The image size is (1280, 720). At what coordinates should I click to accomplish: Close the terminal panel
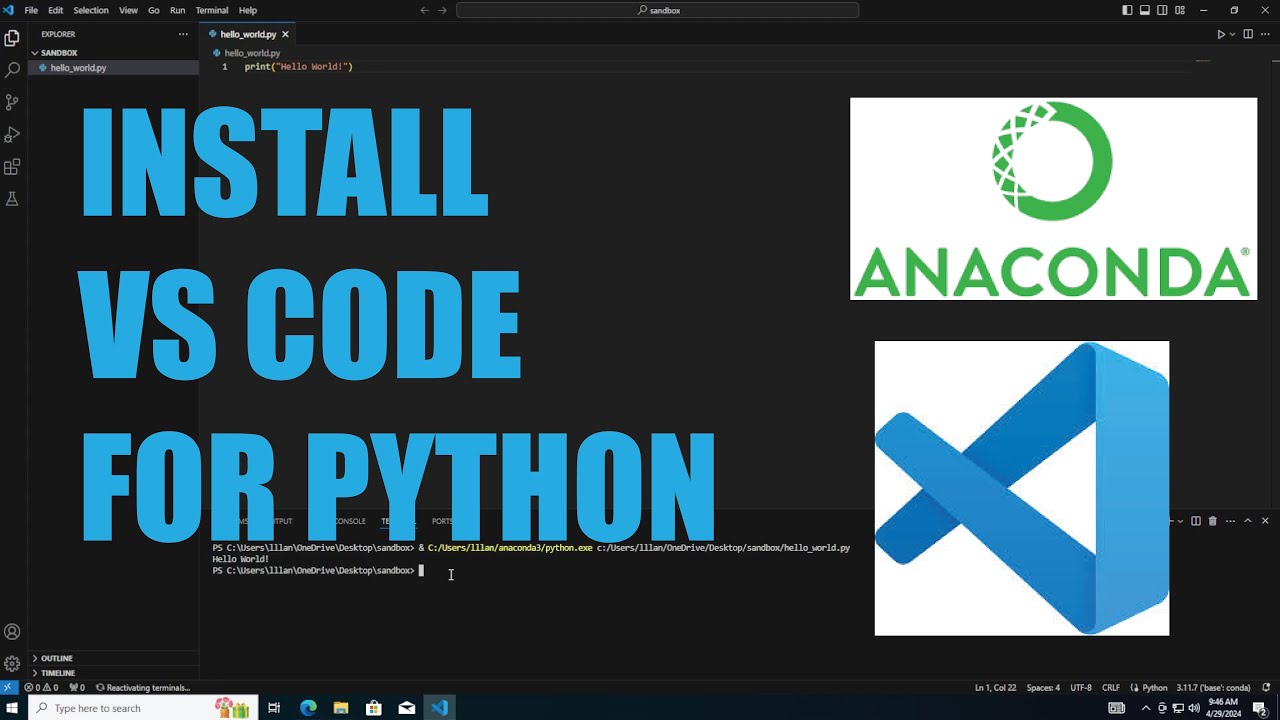1265,521
